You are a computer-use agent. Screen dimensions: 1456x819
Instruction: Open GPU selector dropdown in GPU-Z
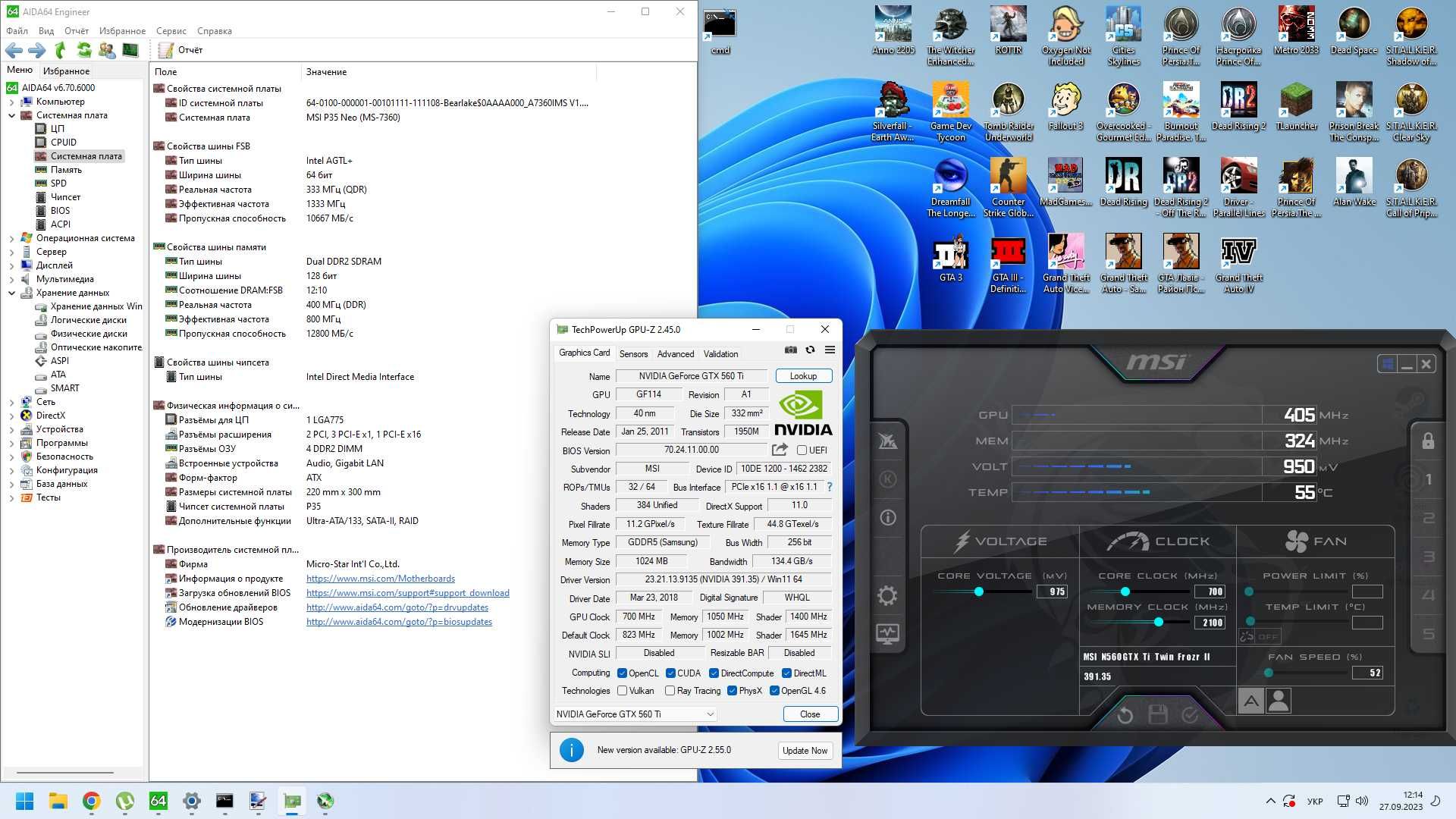(x=635, y=714)
